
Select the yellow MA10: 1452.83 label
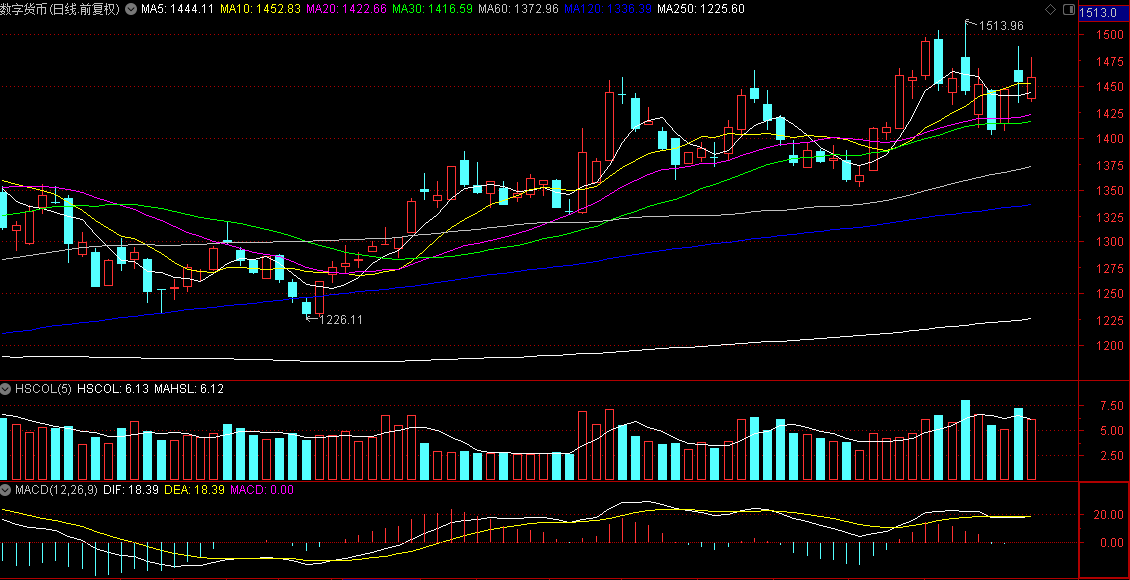pyautogui.click(x=260, y=9)
